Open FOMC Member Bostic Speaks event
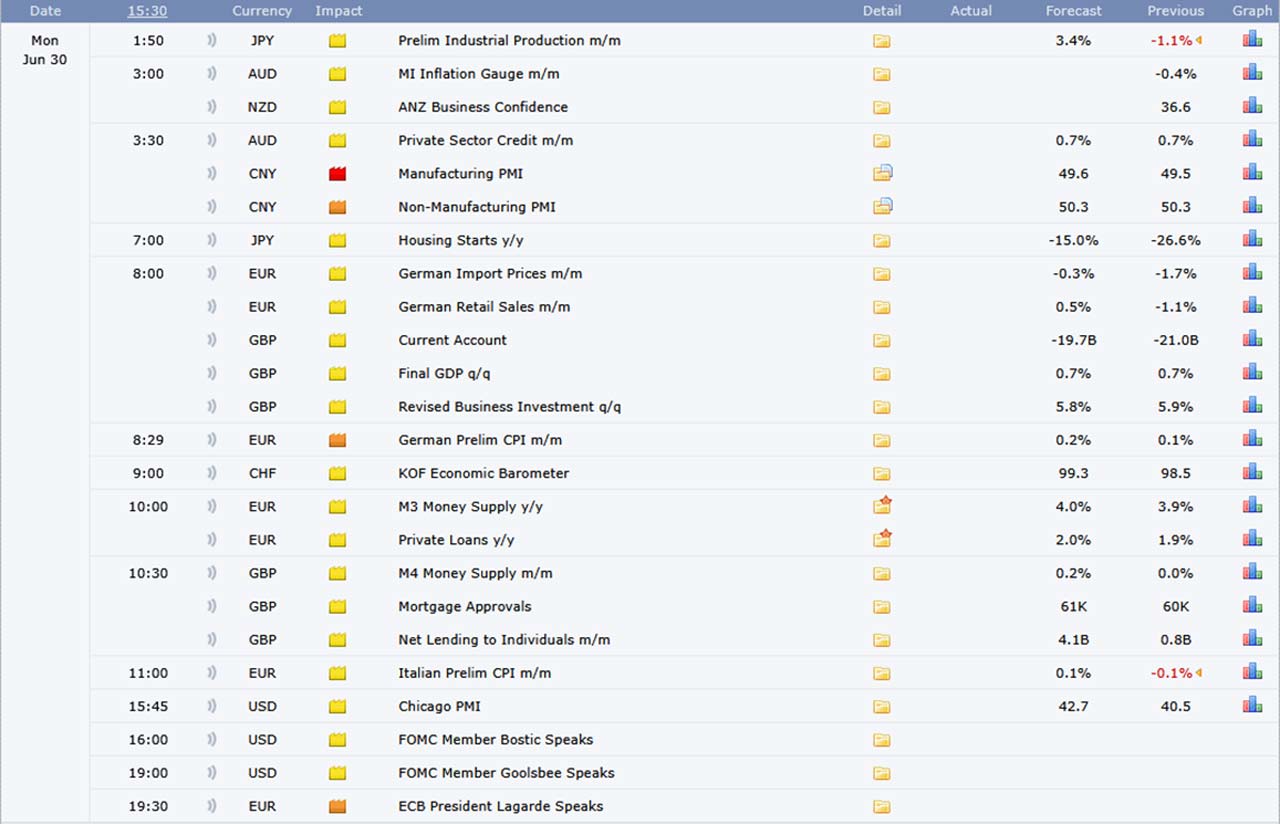This screenshot has width=1280, height=824. [495, 740]
